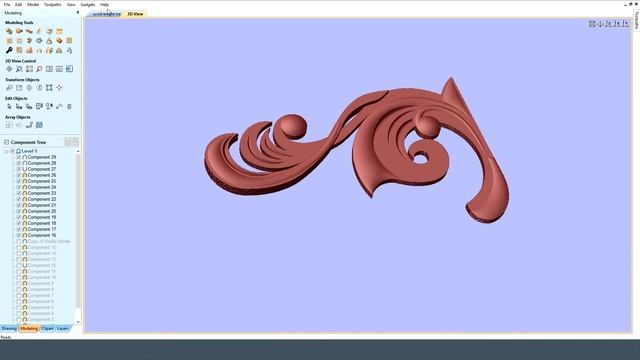Select the Create Shape from vectors tool
The height and width of the screenshot is (360, 640).
click(9, 31)
